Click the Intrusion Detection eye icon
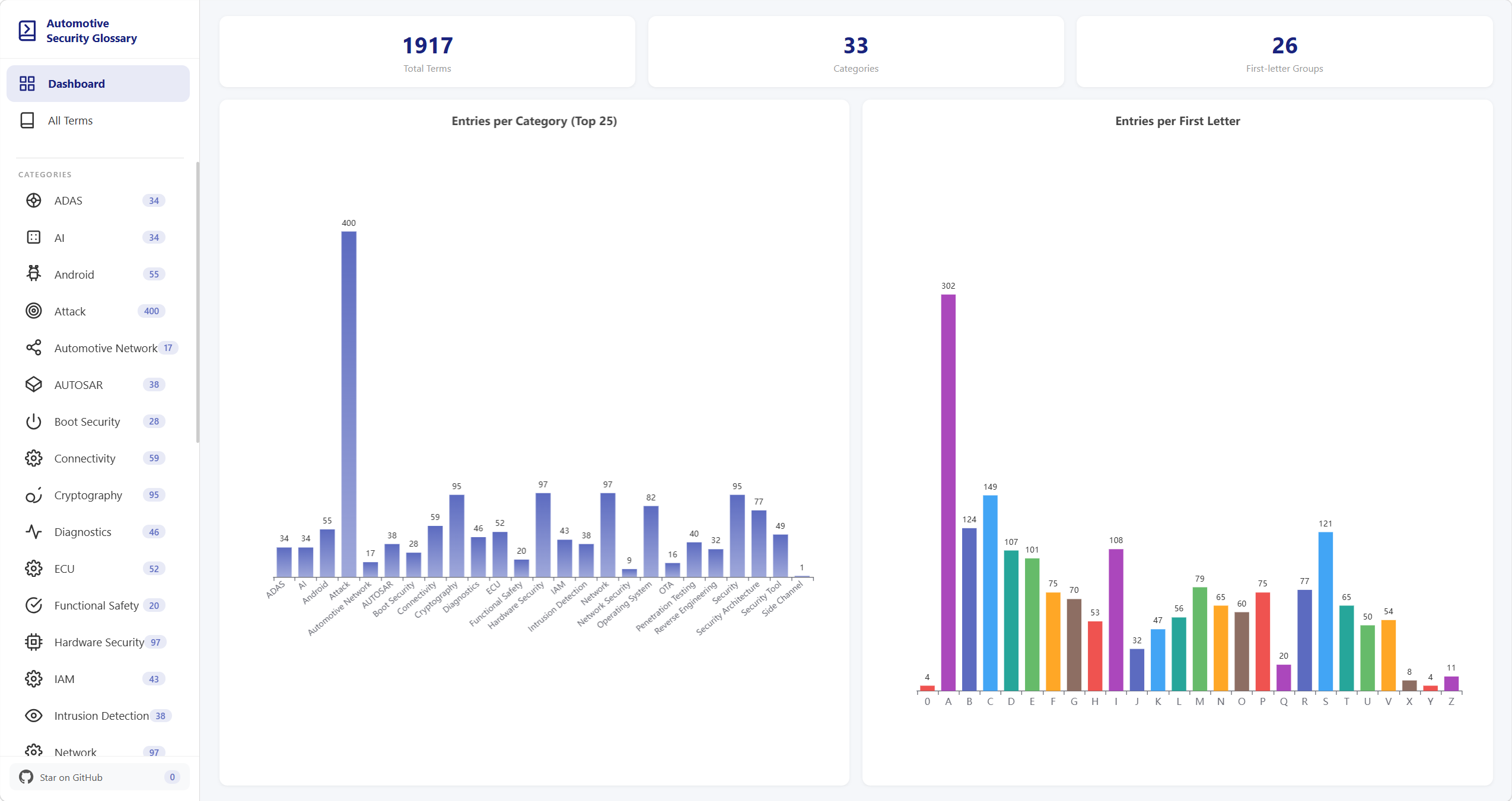 (x=34, y=716)
